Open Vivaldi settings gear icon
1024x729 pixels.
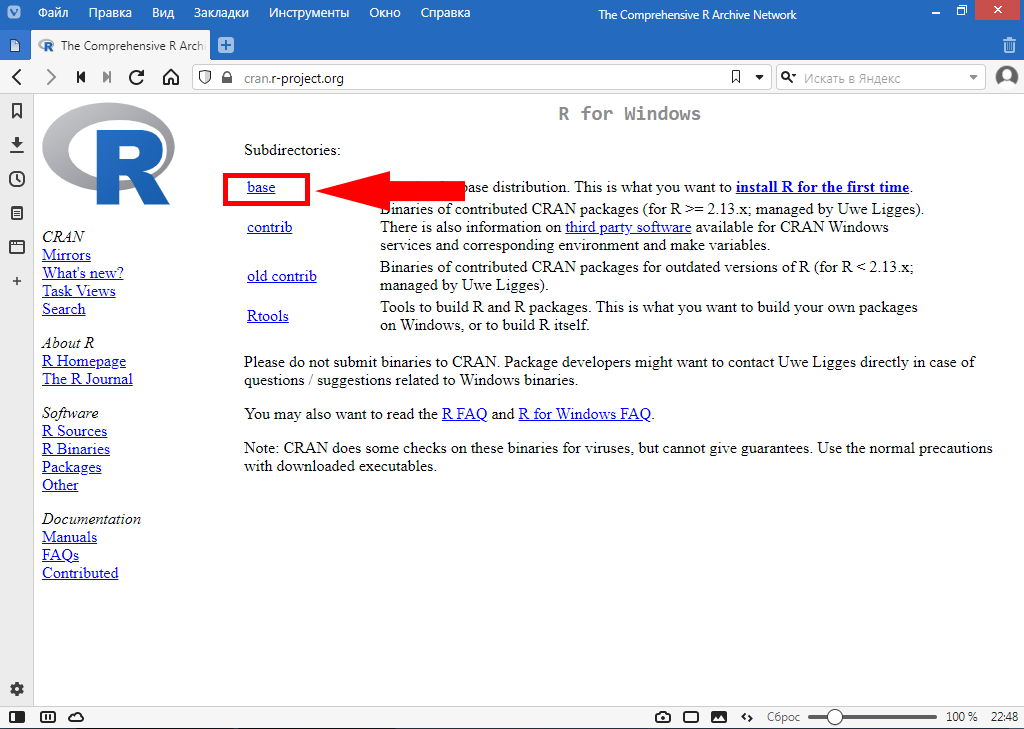pos(16,689)
